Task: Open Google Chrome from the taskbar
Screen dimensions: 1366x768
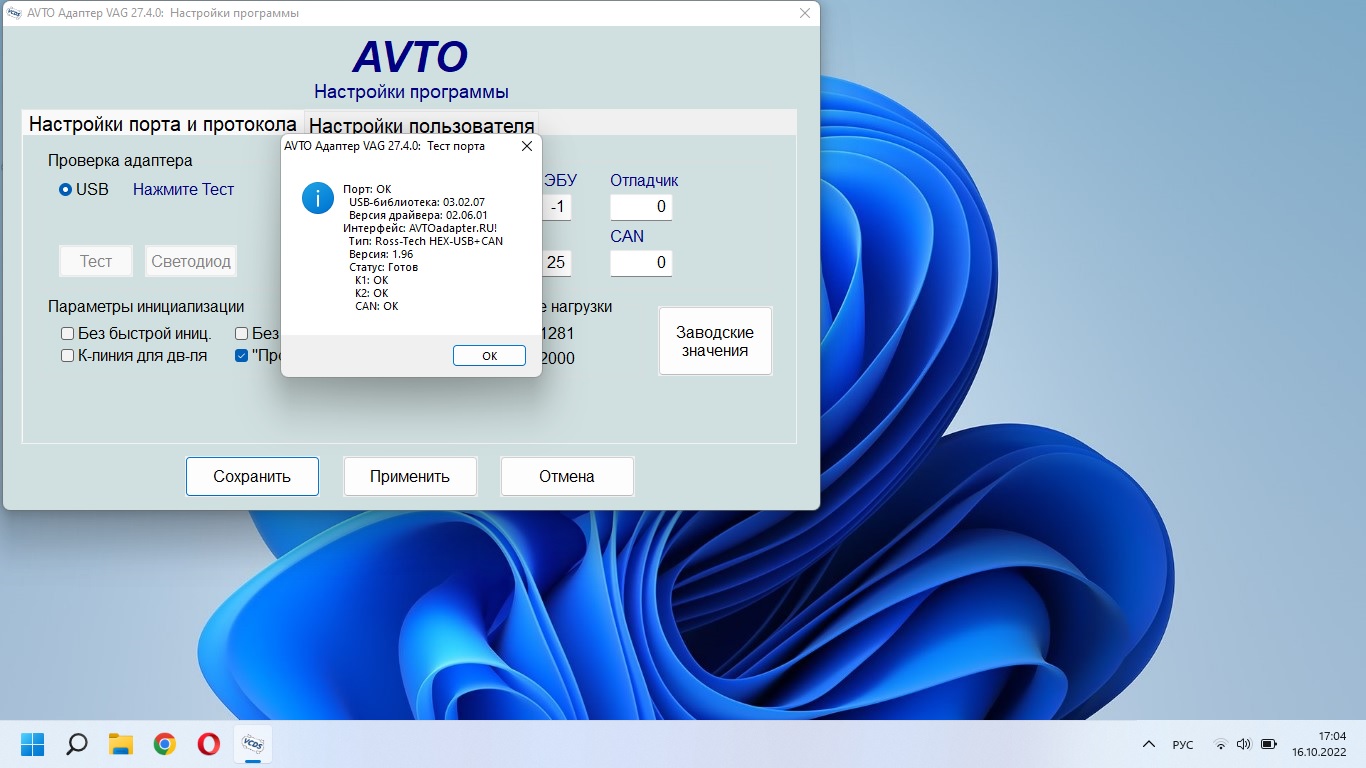Action: point(165,744)
